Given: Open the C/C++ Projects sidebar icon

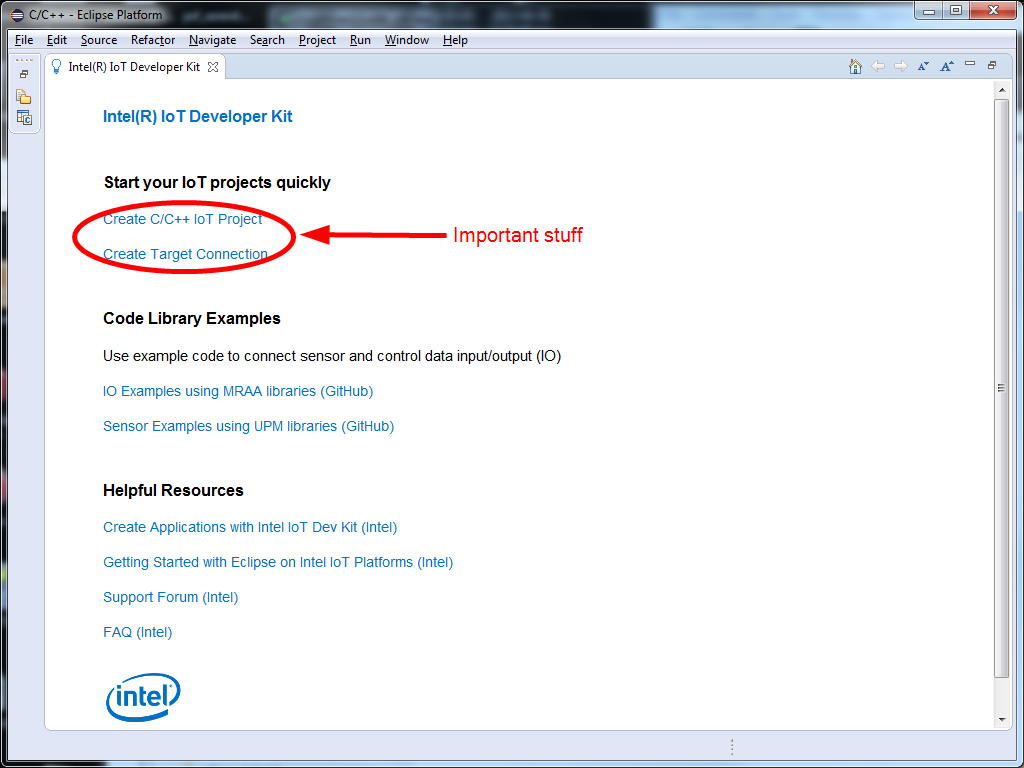Looking at the screenshot, I should [24, 118].
